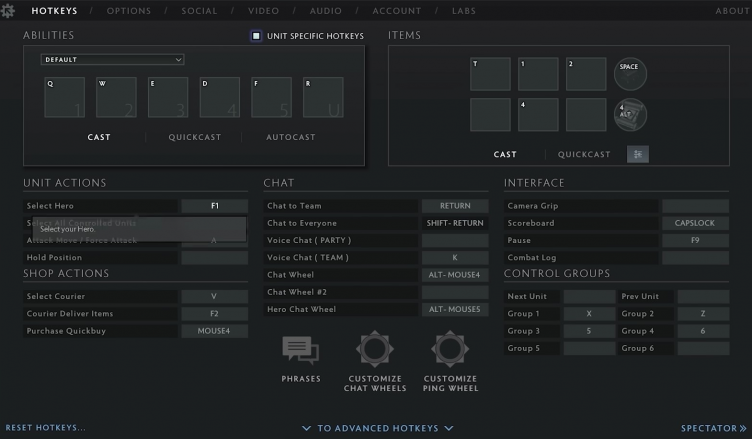Select the ALT round neutral item slot
This screenshot has width=752, height=439.
point(630,114)
